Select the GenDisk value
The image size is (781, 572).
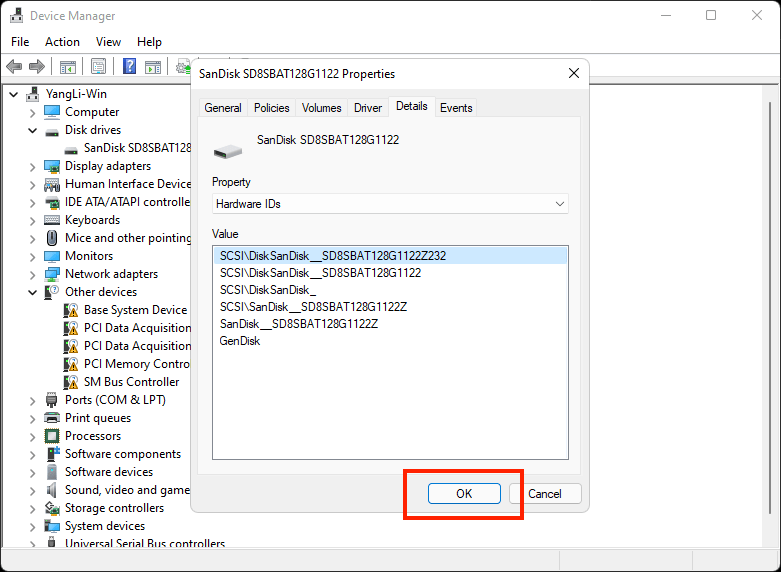(390, 341)
